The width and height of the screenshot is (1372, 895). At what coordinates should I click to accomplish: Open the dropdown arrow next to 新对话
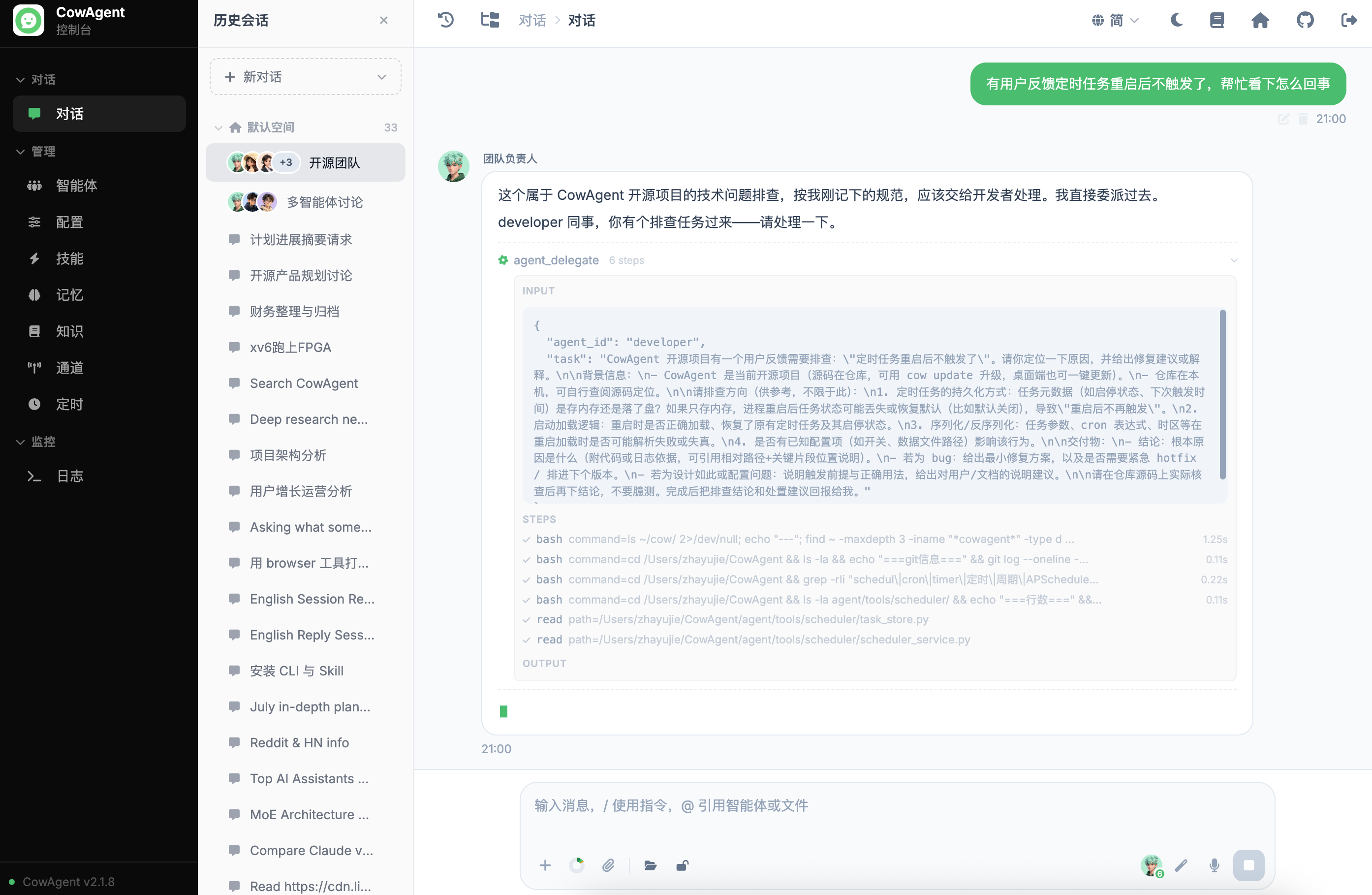tap(381, 77)
